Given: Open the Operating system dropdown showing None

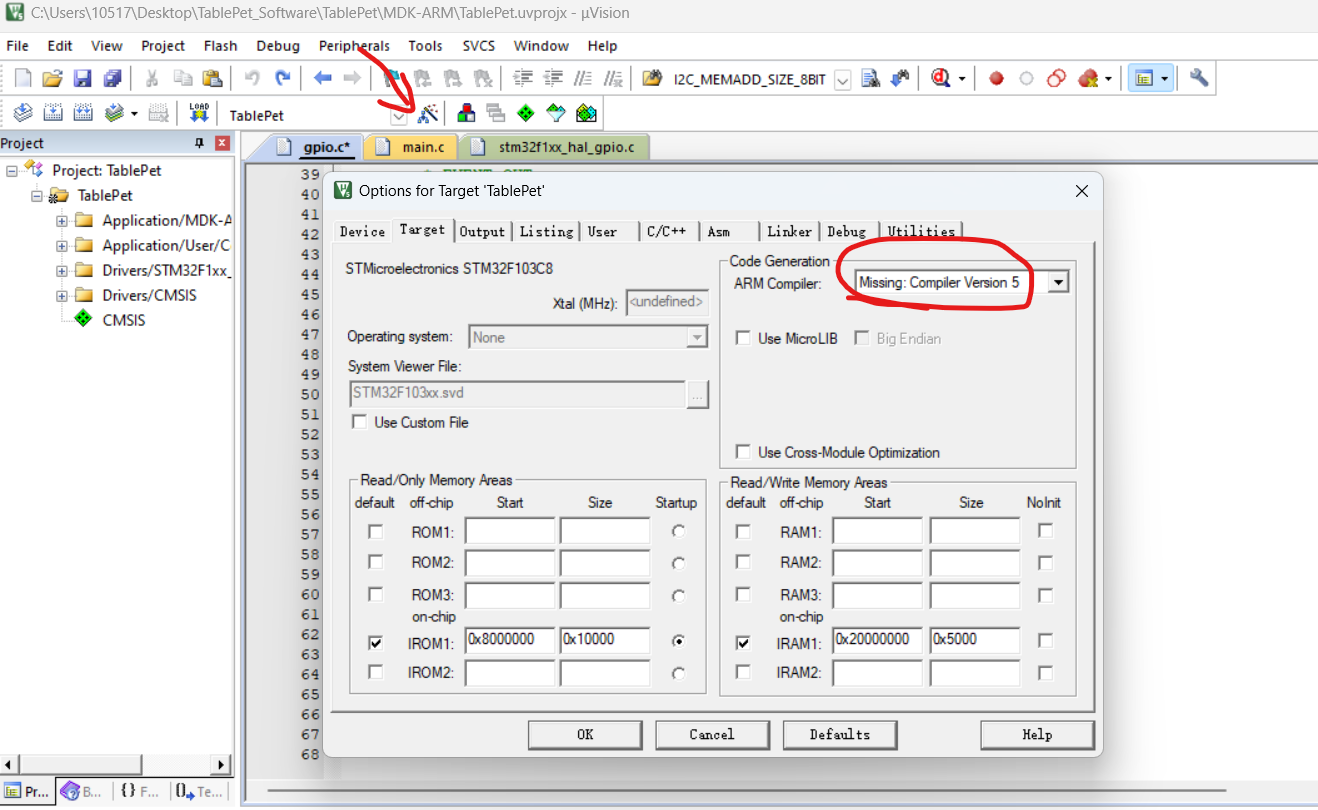Looking at the screenshot, I should 697,337.
